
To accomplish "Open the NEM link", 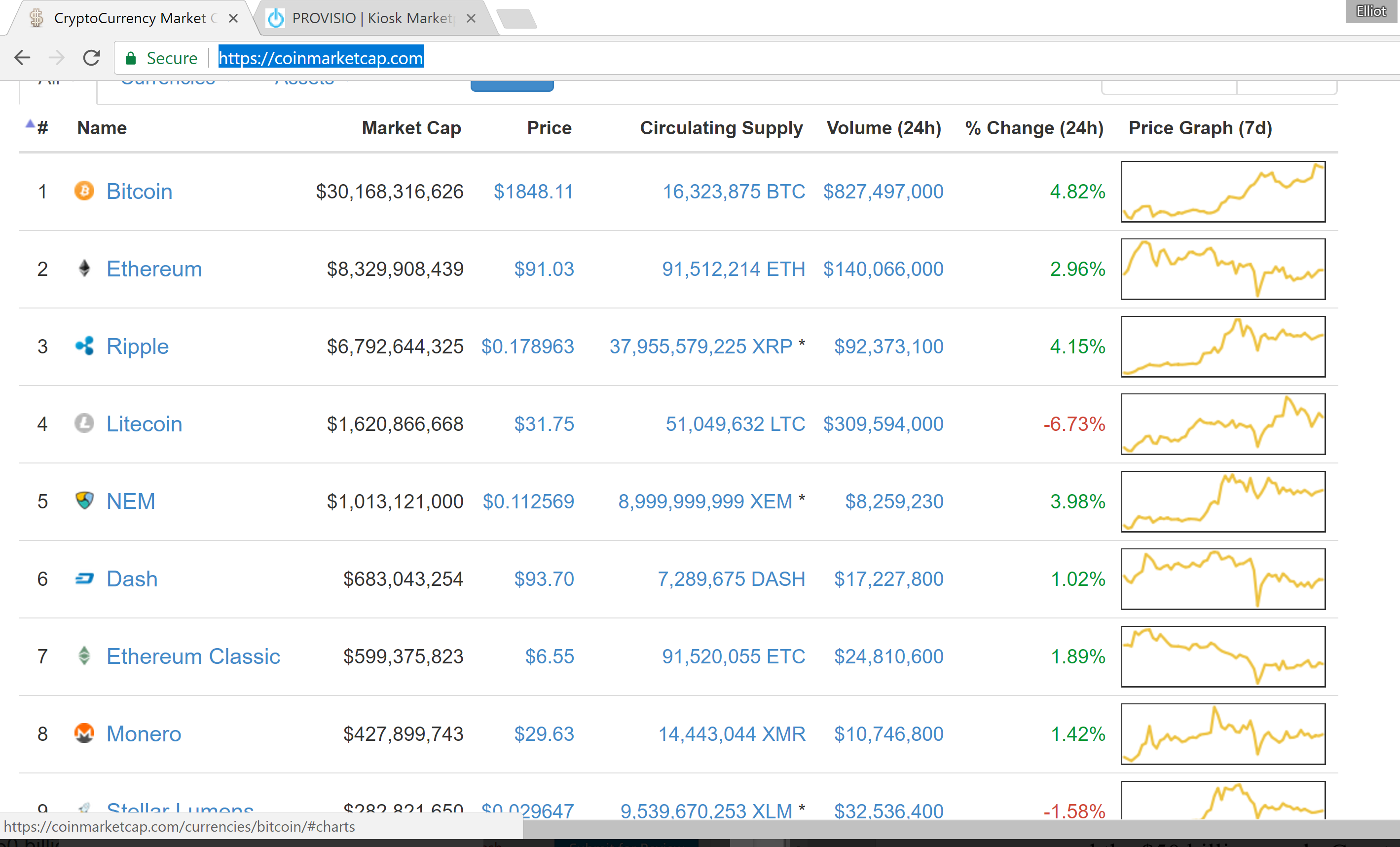I will coord(131,501).
